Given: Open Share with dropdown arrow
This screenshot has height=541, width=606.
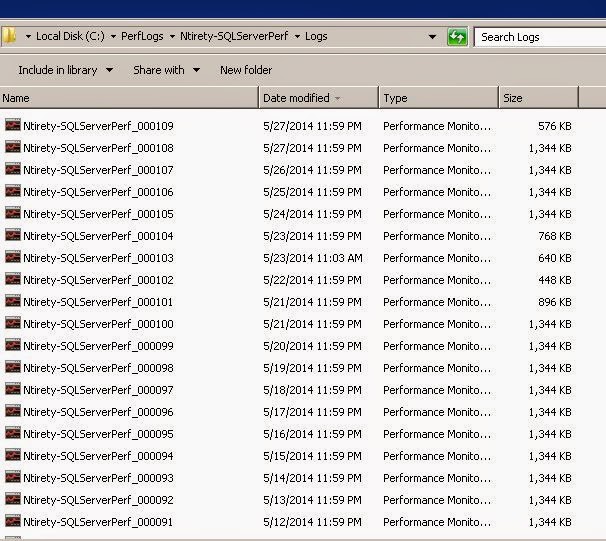Looking at the screenshot, I should [196, 70].
